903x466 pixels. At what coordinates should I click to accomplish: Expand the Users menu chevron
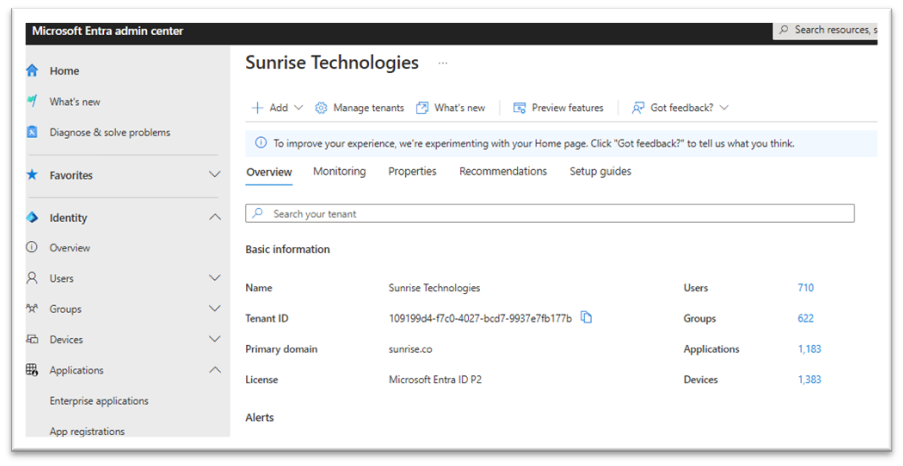tap(215, 278)
